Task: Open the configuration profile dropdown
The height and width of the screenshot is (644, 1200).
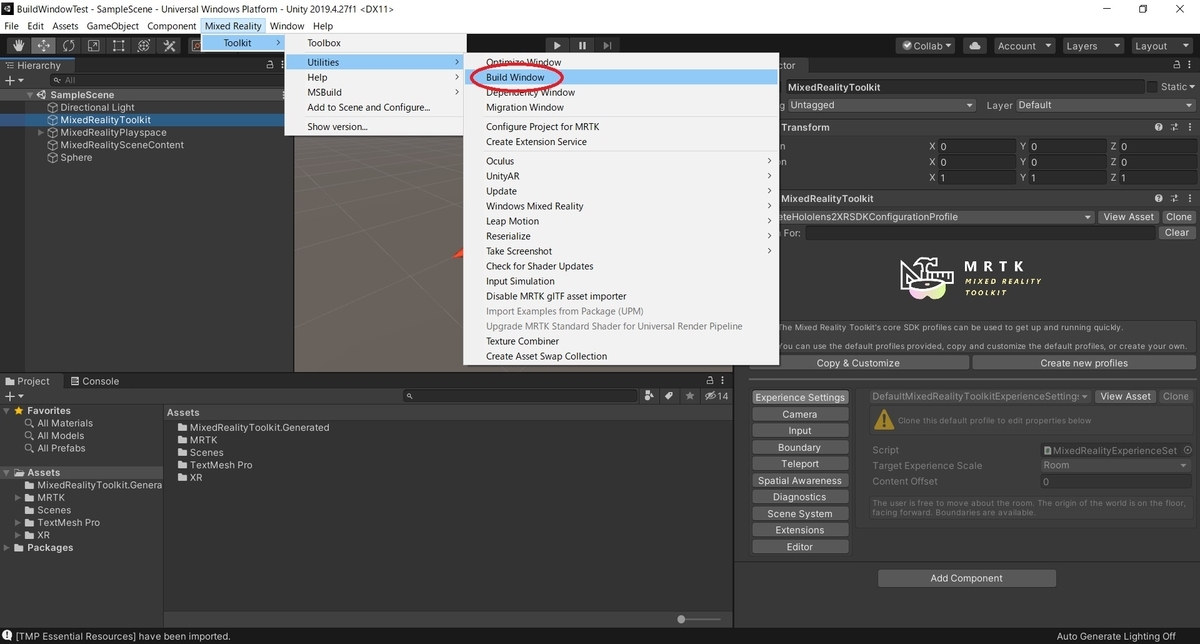Action: point(935,217)
